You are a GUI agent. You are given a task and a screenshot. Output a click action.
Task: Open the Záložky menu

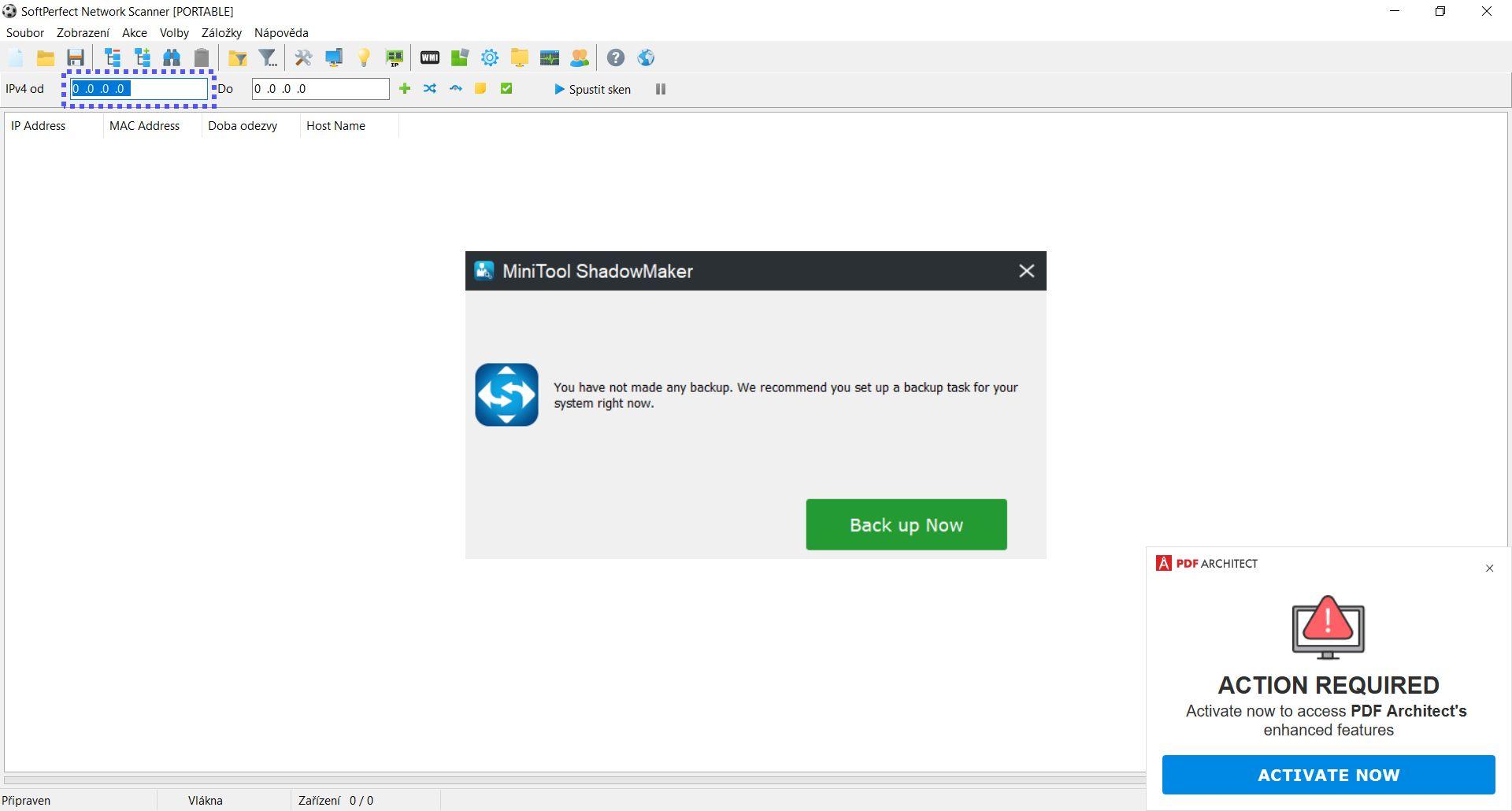click(221, 32)
